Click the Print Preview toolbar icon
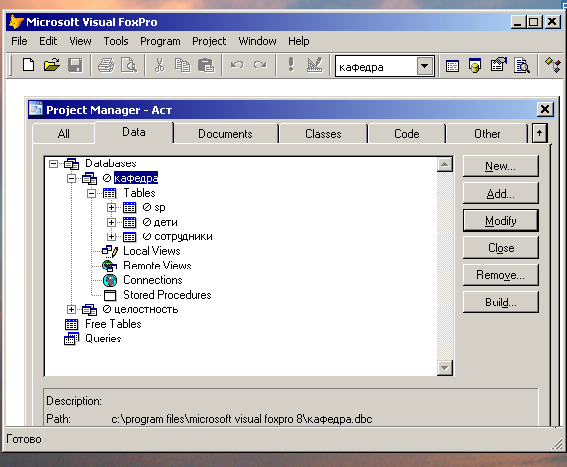567x467 pixels. (129, 65)
